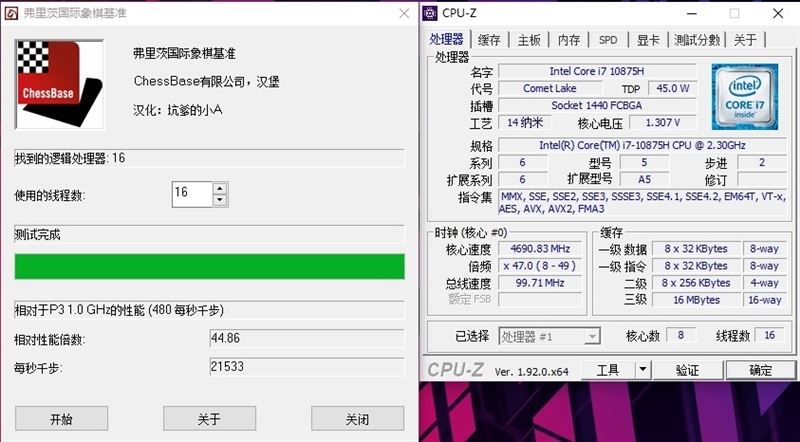Viewport: 800px width, 442px height.
Task: Expand the 处理器 #1 selection dropdown
Action: [x=592, y=337]
